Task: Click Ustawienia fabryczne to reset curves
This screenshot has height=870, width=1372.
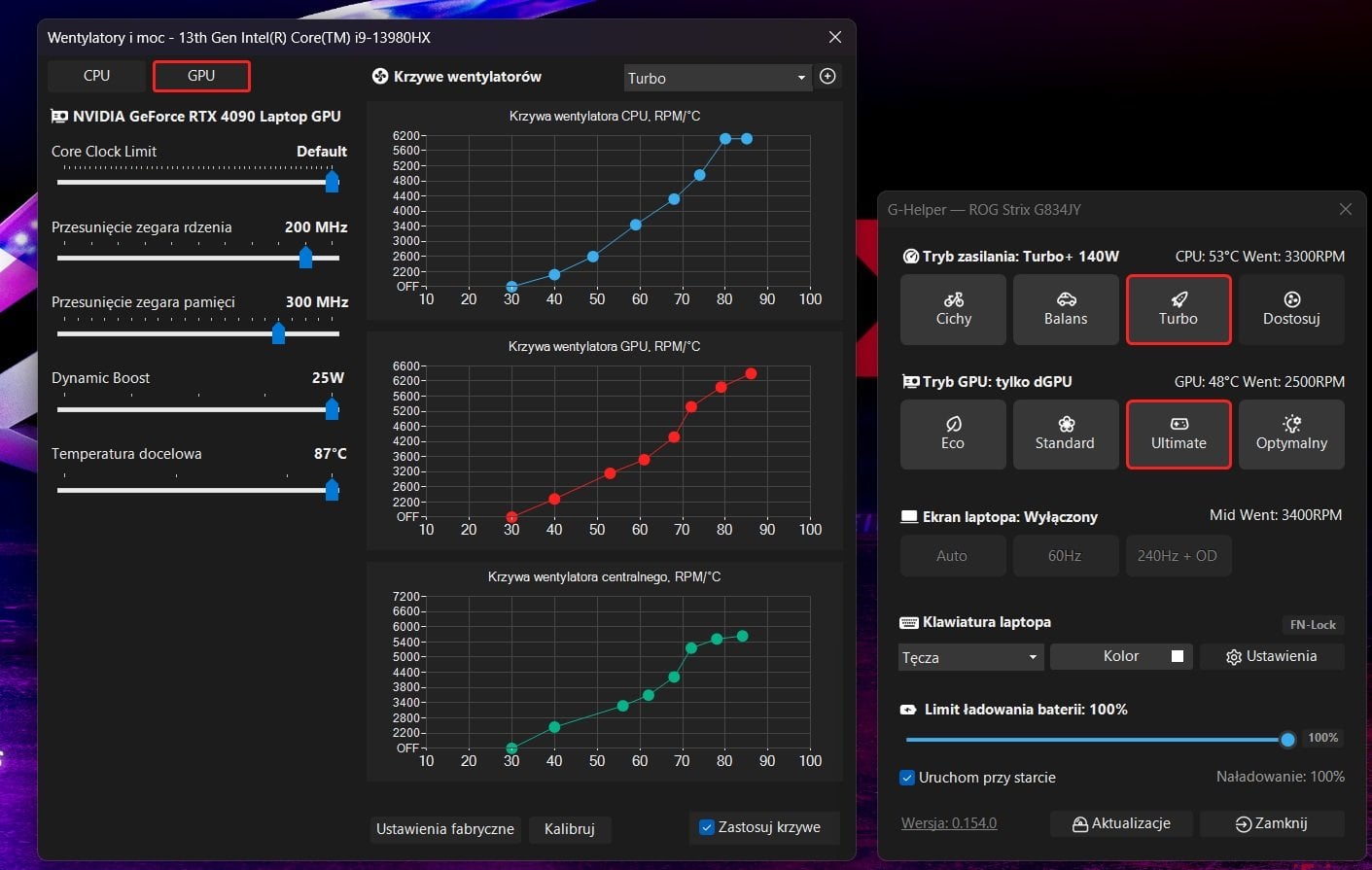Action: point(445,829)
